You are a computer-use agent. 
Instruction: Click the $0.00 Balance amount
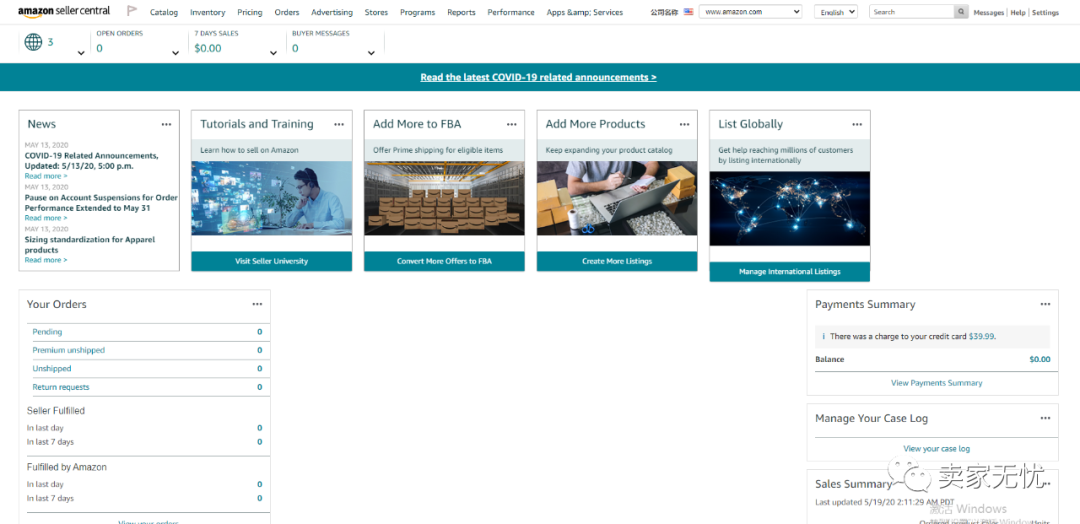coord(1040,359)
